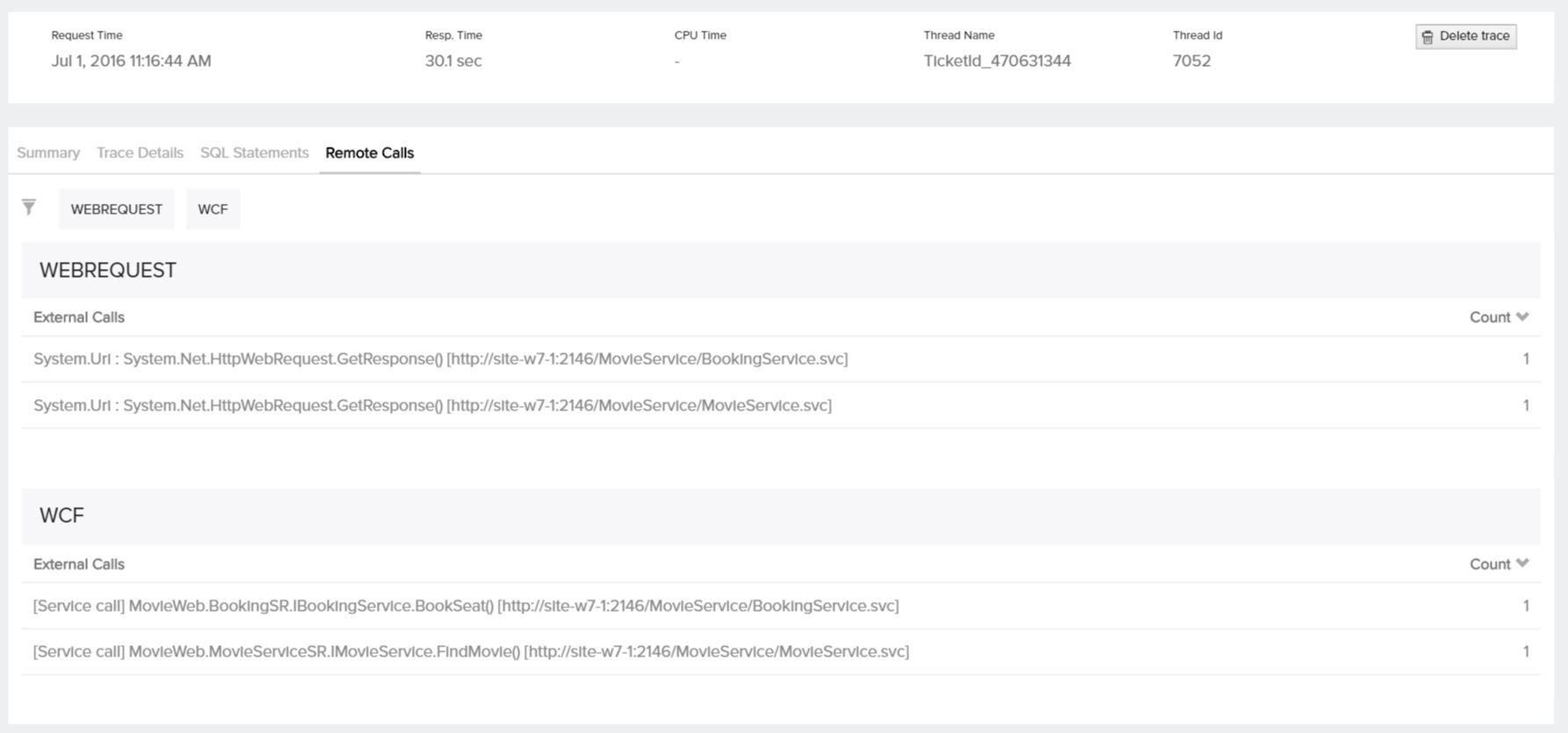Toggle the WEBREQUEST filter chip
Viewport: 1568px width, 733px height.
click(x=116, y=209)
